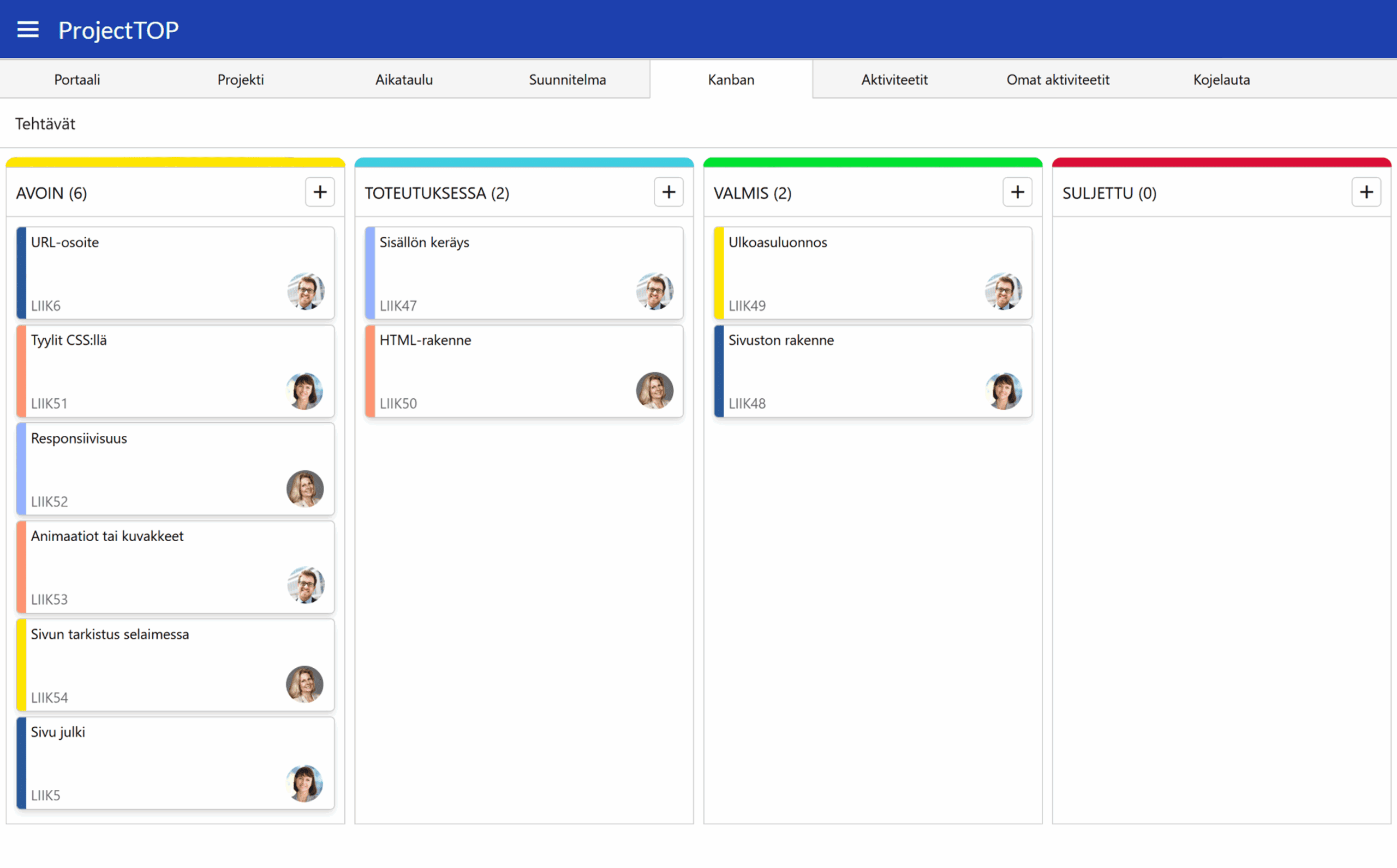The height and width of the screenshot is (868, 1397).
Task: Open the Suunnitelma tab
Action: coord(568,80)
